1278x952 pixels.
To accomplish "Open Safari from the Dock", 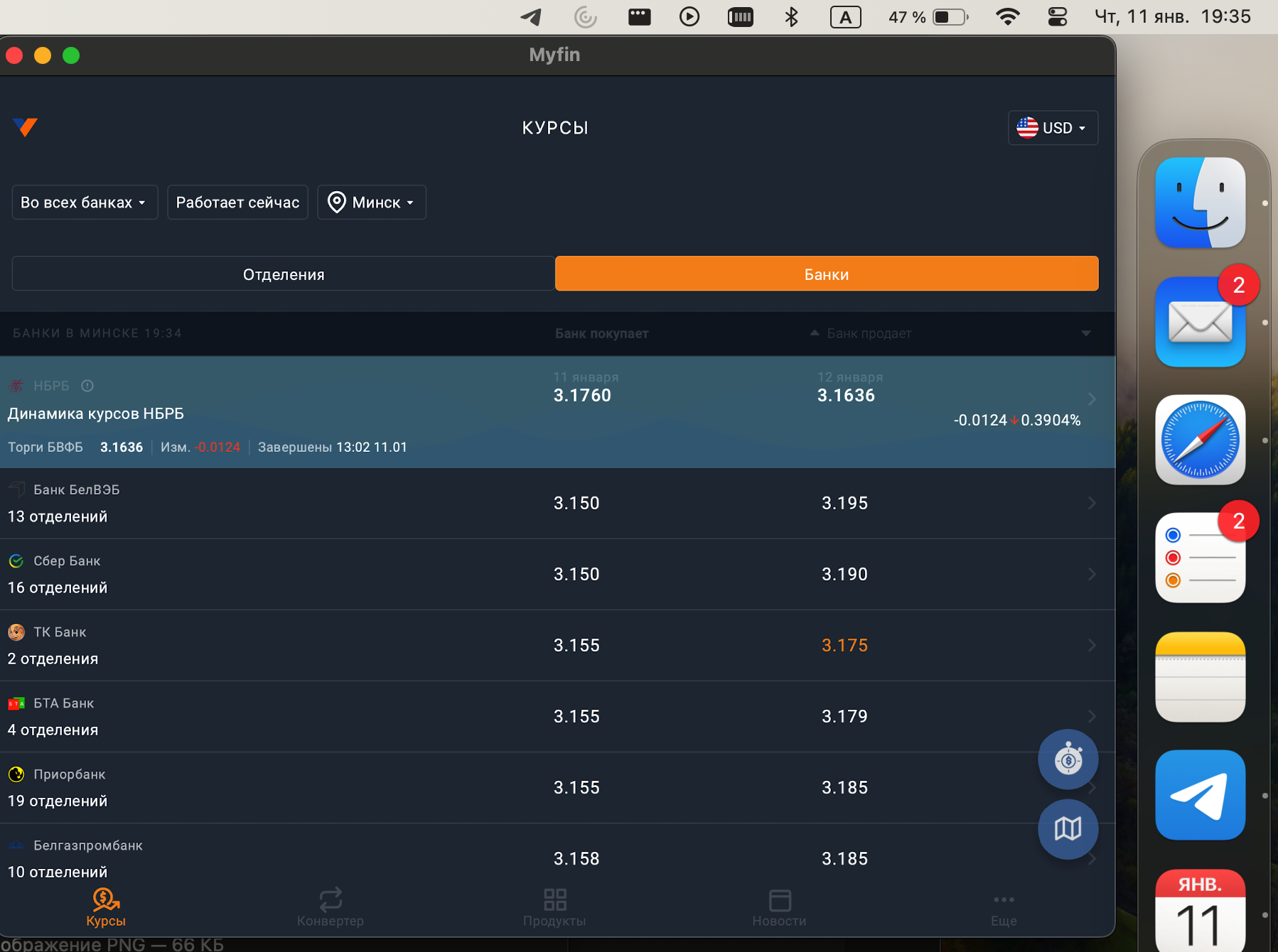I will click(1201, 440).
